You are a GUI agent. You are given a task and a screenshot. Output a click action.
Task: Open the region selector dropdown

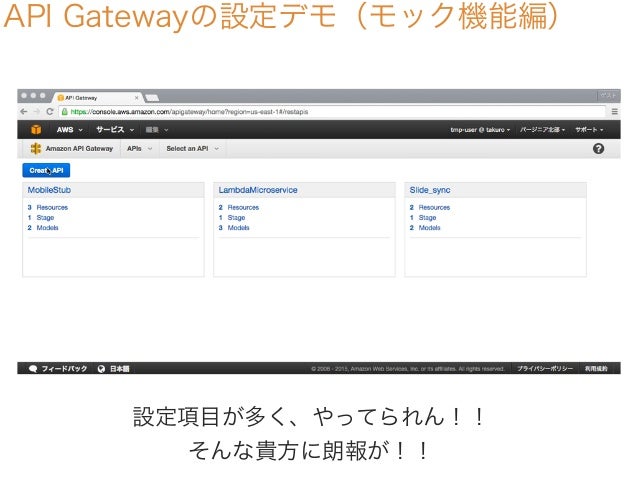pos(542,130)
